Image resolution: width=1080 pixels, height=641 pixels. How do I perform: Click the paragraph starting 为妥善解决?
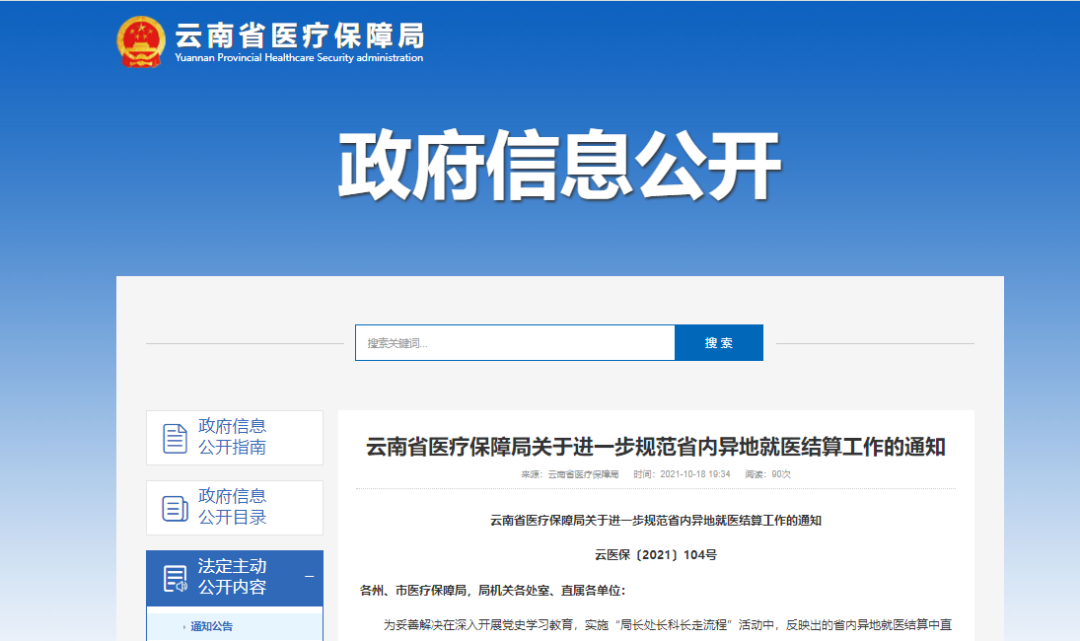click(x=667, y=625)
